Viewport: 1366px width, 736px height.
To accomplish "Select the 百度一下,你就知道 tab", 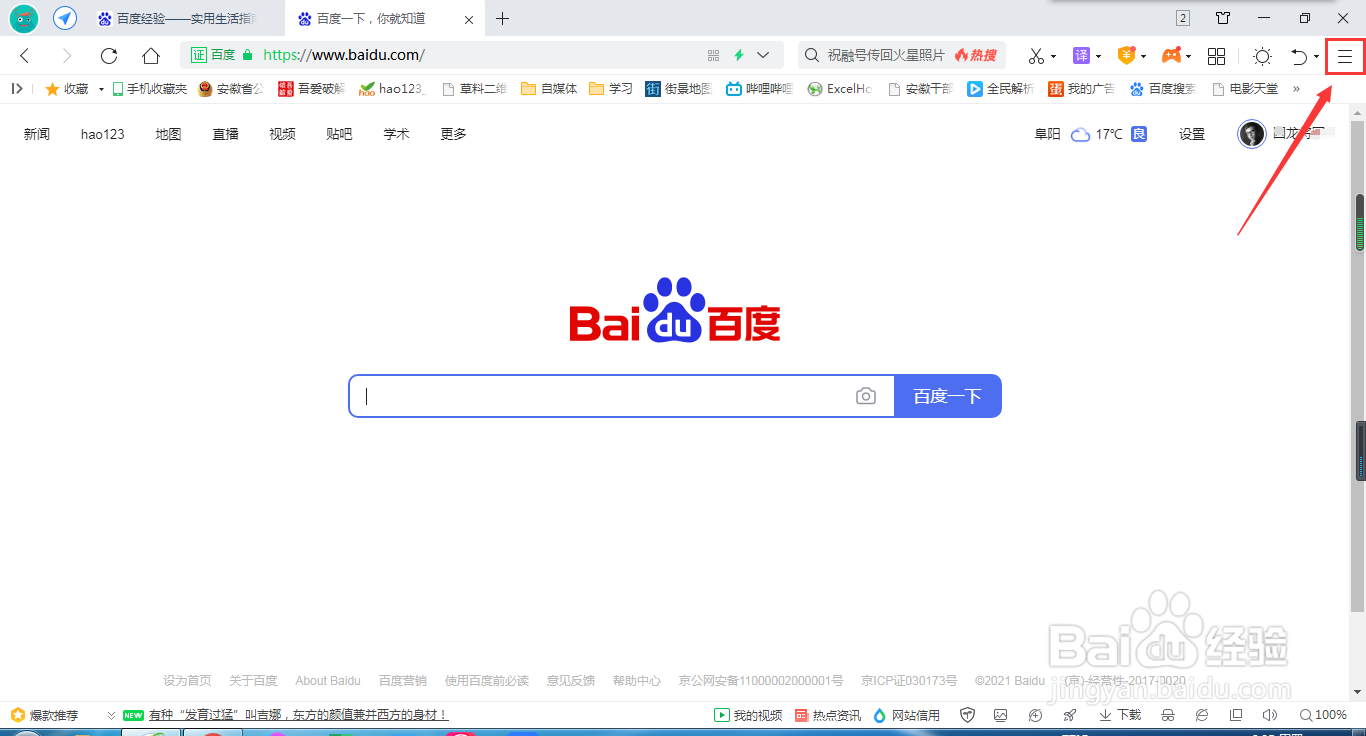I will 384,18.
